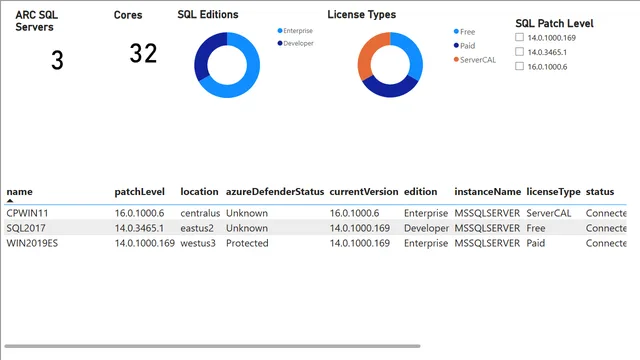Click the SQL Patch Level slicer title
This screenshot has height=360, width=640.
[x=554, y=23]
